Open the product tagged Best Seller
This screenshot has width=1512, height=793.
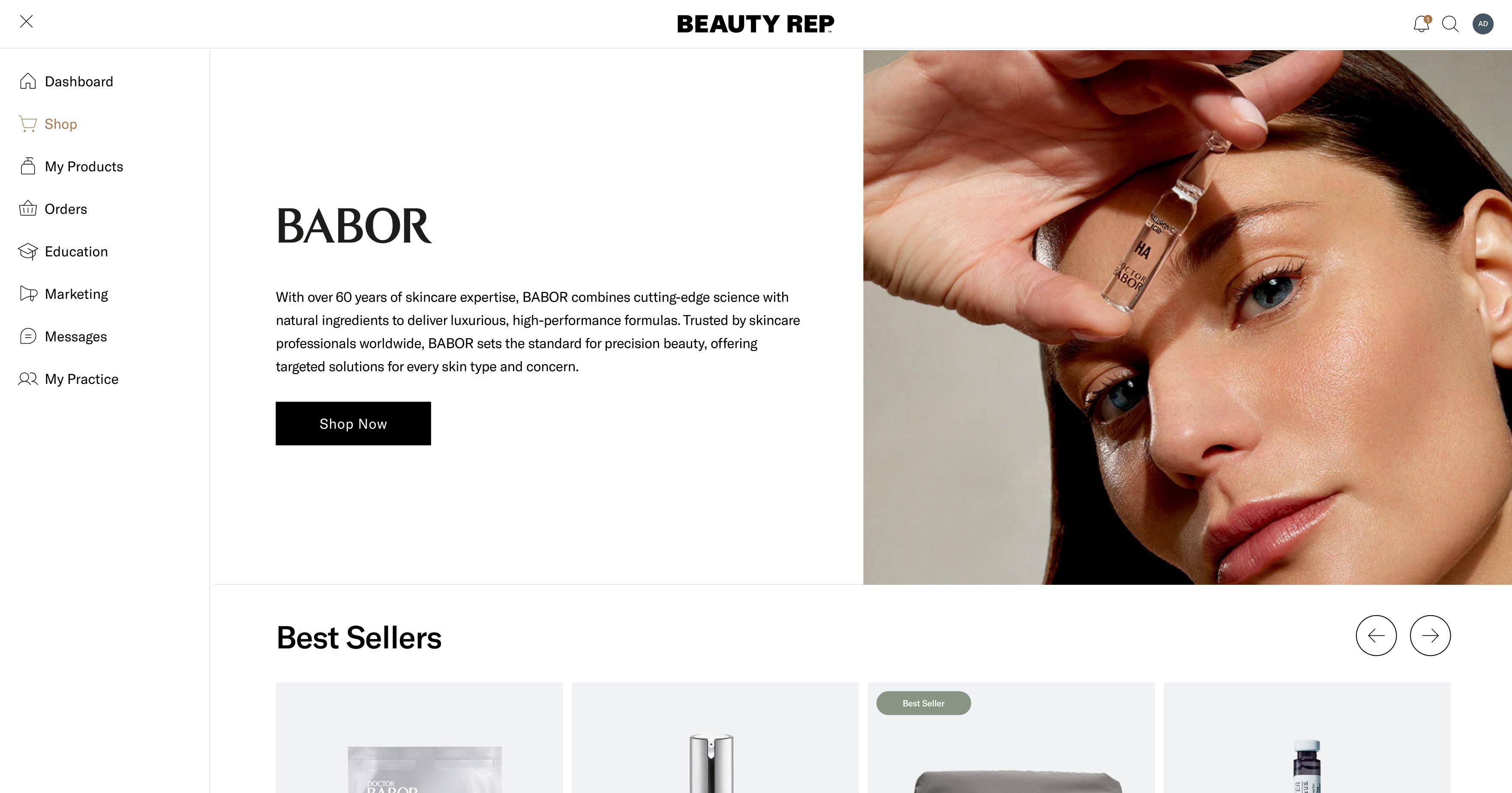click(1011, 738)
